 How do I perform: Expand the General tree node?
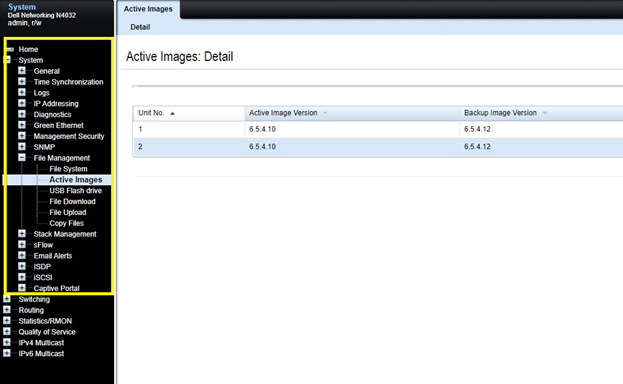pos(22,71)
